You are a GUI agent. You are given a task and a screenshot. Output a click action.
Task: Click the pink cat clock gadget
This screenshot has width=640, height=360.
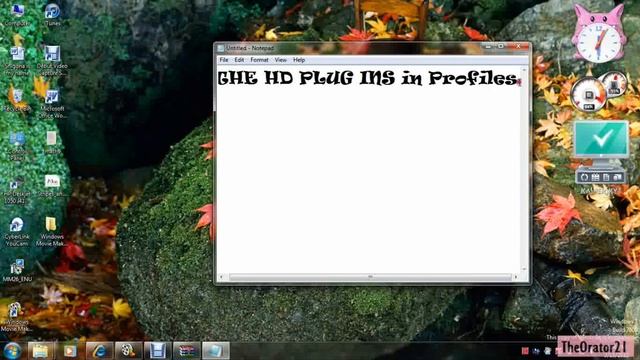point(598,34)
